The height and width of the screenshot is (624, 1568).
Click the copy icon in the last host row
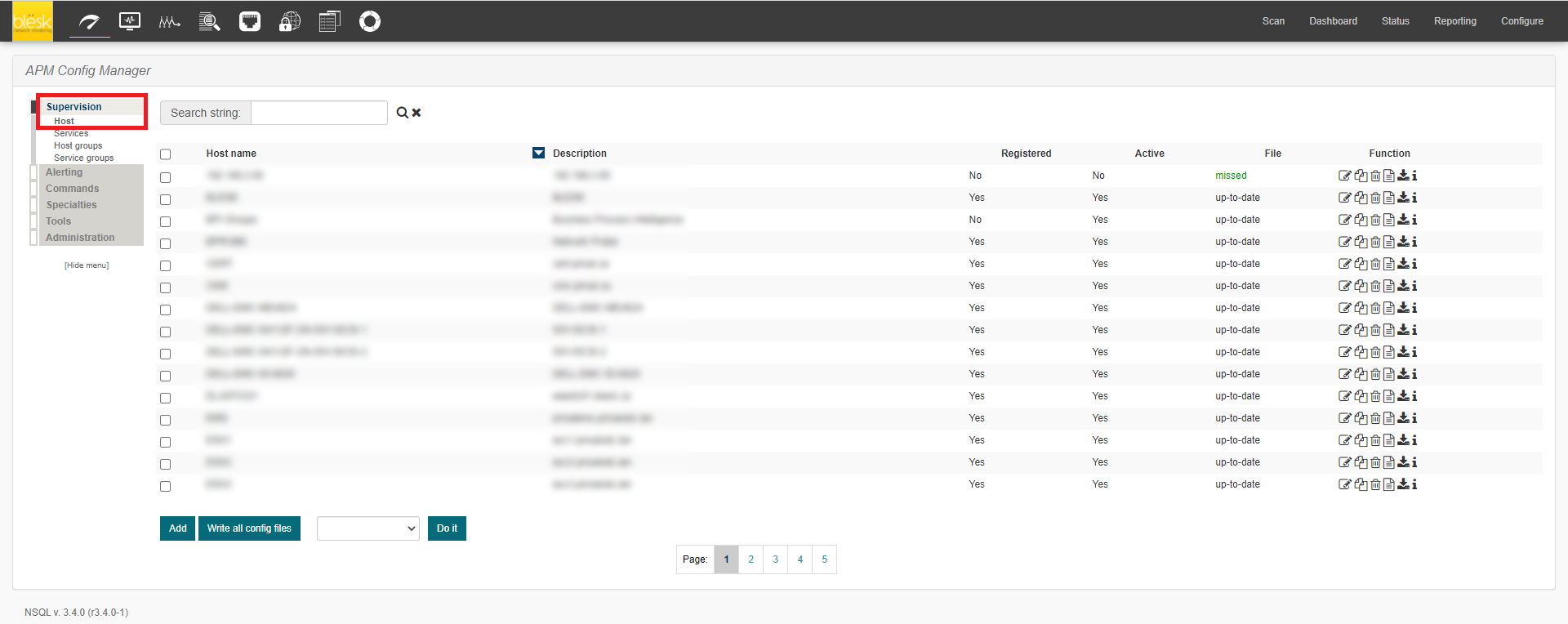coord(1361,484)
